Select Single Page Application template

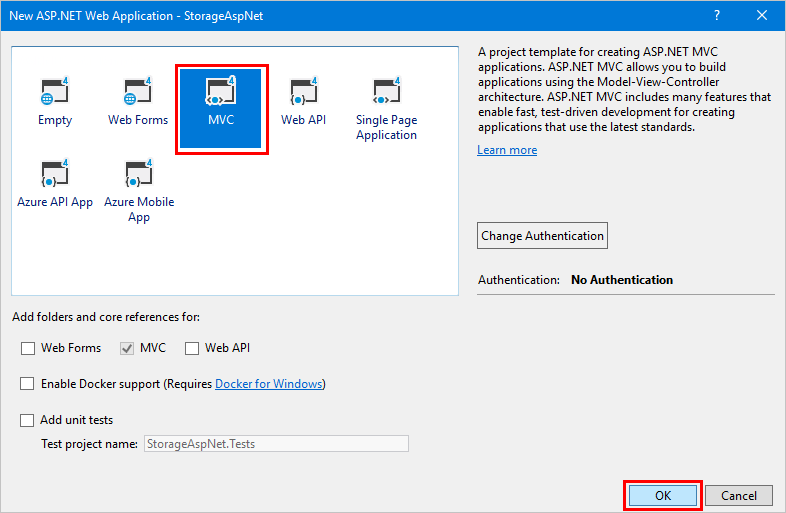pyautogui.click(x=386, y=109)
